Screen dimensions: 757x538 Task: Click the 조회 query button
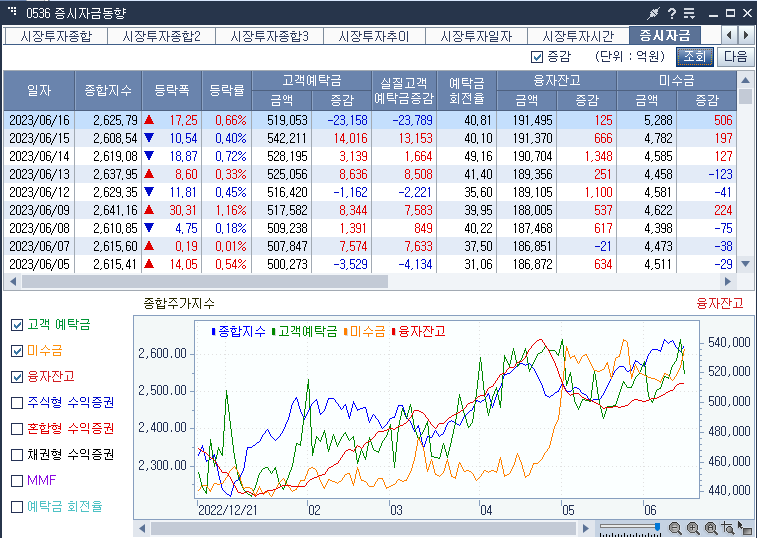tap(695, 57)
